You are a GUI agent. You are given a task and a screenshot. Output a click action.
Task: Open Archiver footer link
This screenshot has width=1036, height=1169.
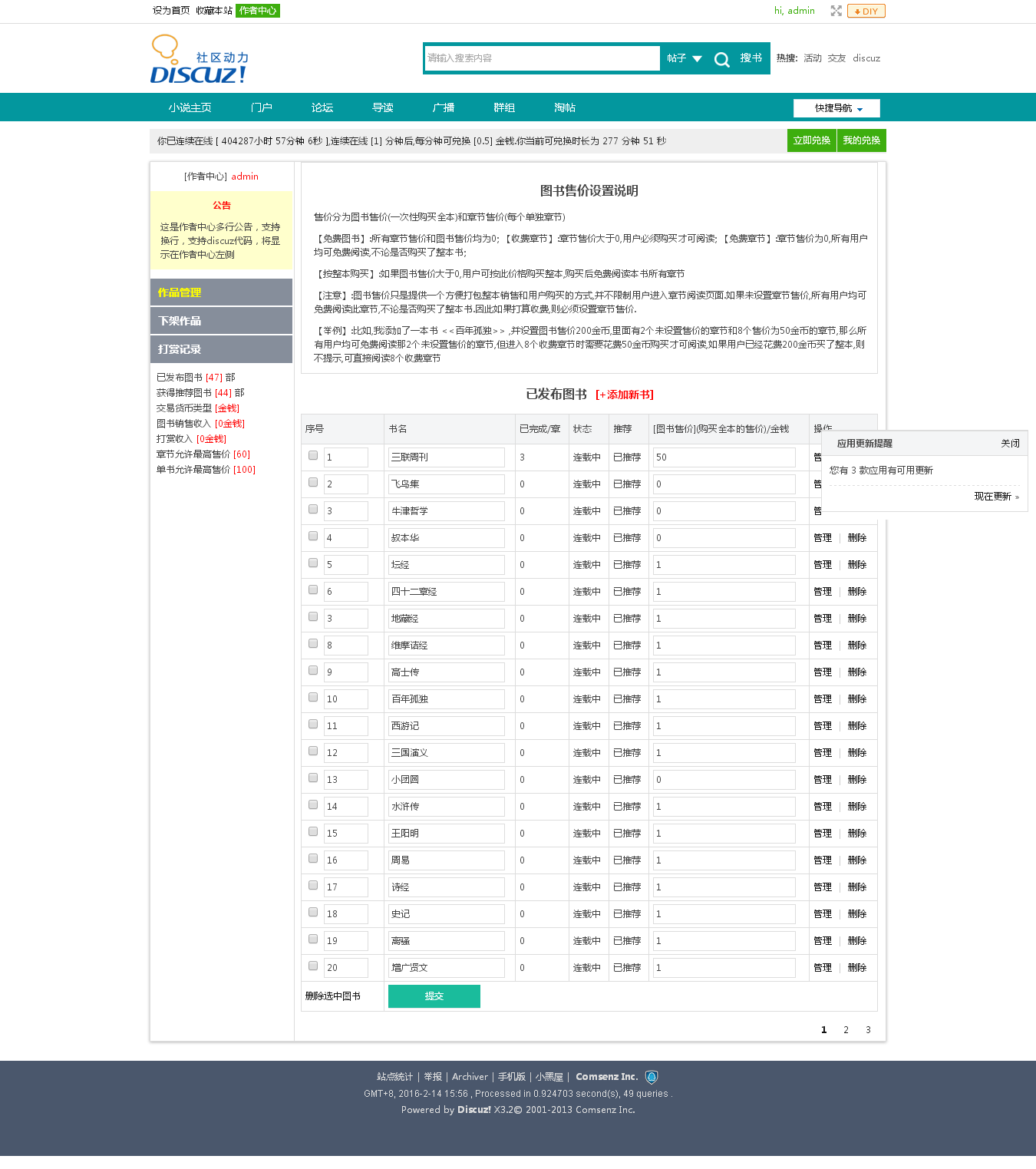470,1077
